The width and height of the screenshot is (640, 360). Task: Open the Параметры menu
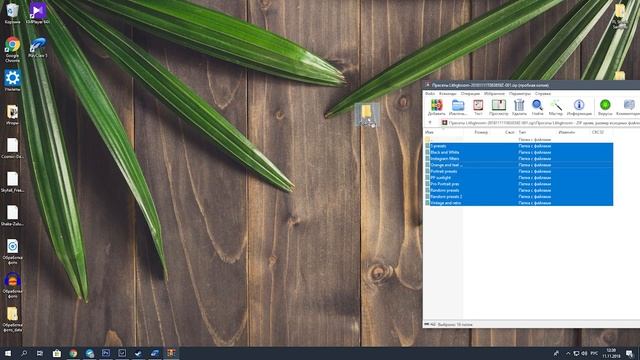coord(520,93)
